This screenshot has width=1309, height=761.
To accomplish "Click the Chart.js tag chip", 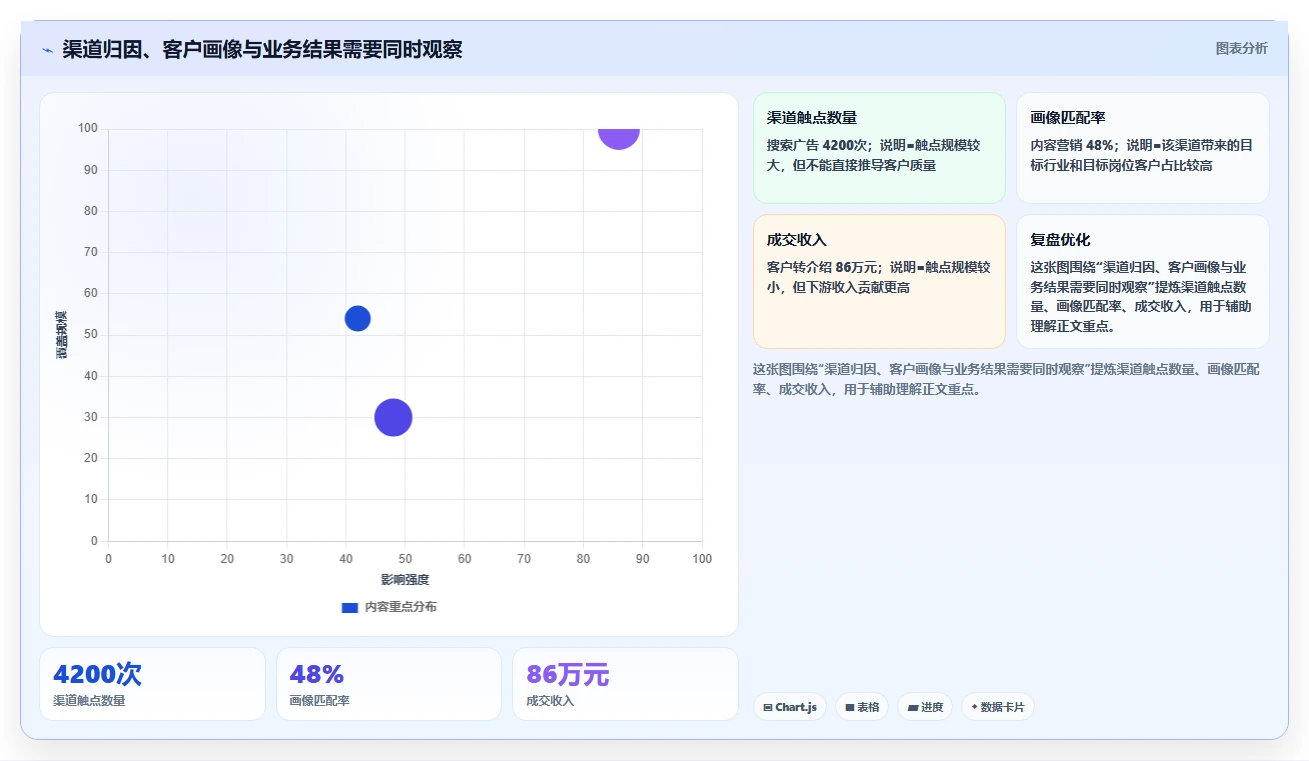I will coord(790,707).
